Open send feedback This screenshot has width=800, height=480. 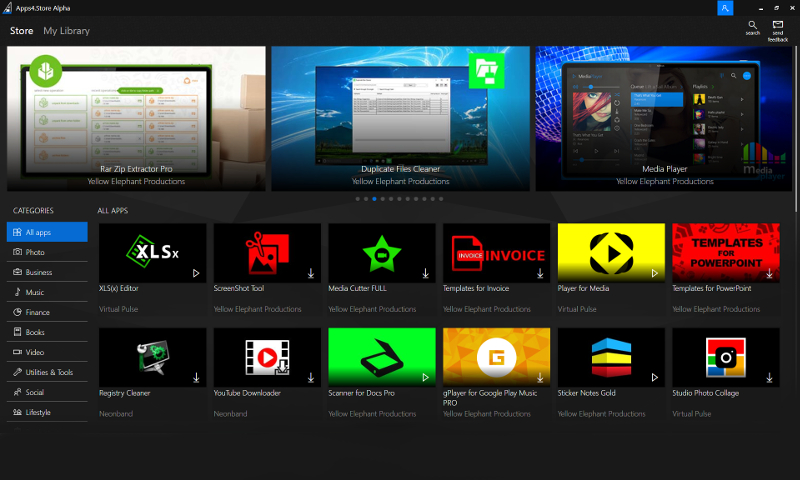[778, 31]
